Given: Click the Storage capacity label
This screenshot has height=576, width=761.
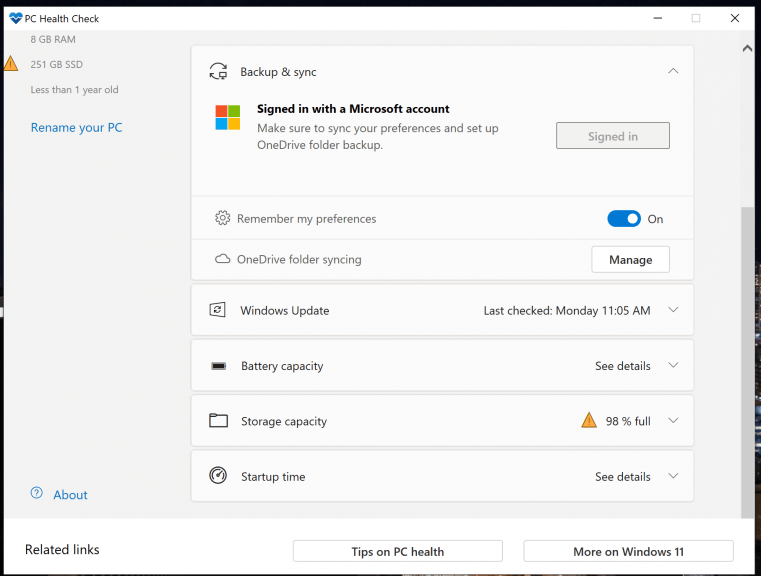Looking at the screenshot, I should (284, 421).
